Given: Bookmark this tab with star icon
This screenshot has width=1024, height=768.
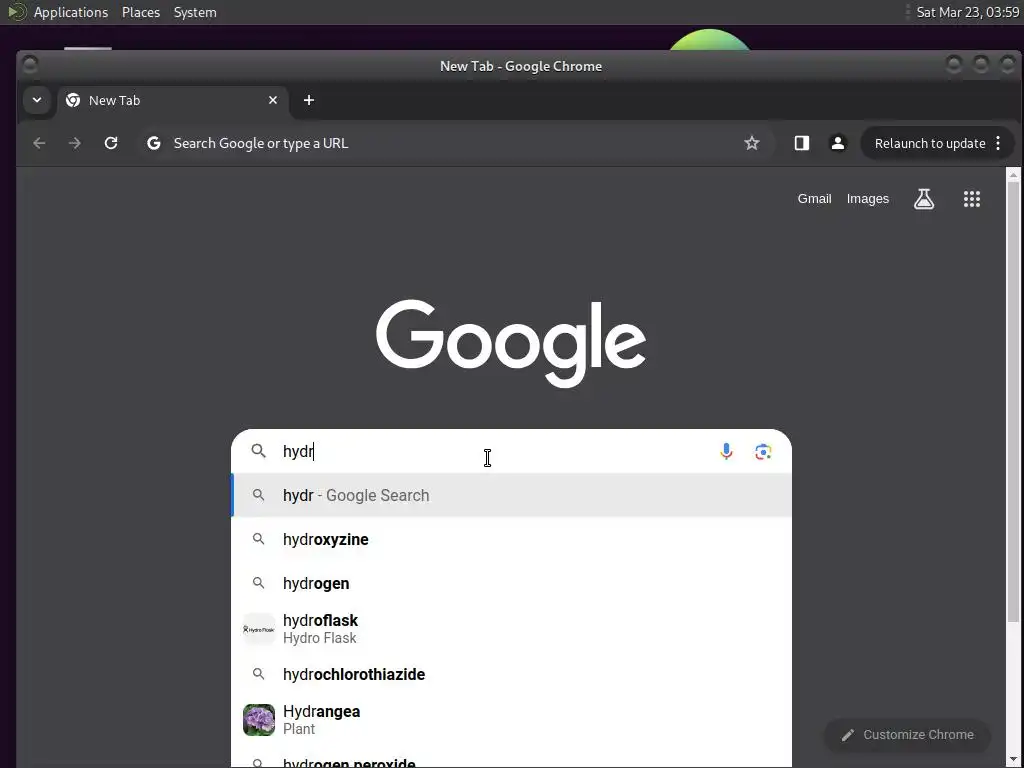Looking at the screenshot, I should (x=752, y=143).
